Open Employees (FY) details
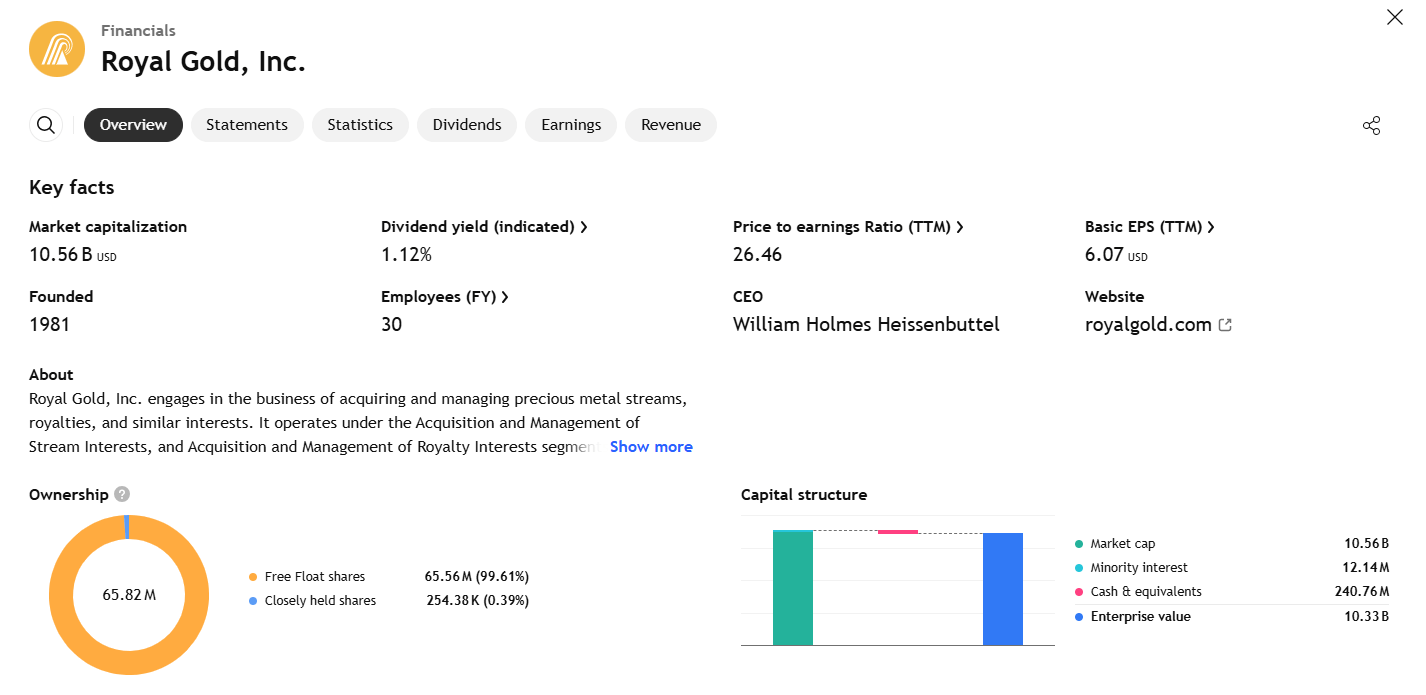The width and height of the screenshot is (1426, 695). (x=445, y=297)
